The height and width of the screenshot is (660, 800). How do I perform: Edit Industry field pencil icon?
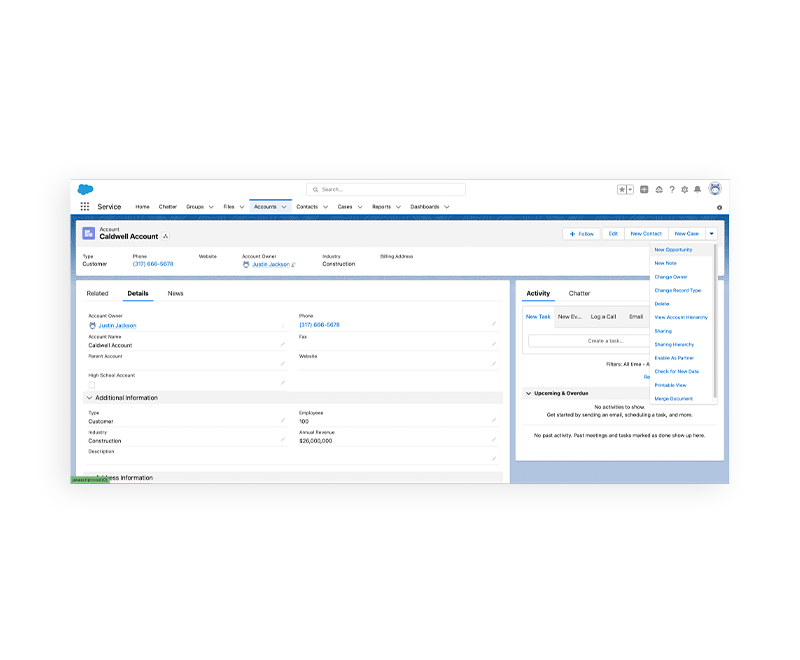click(x=283, y=439)
